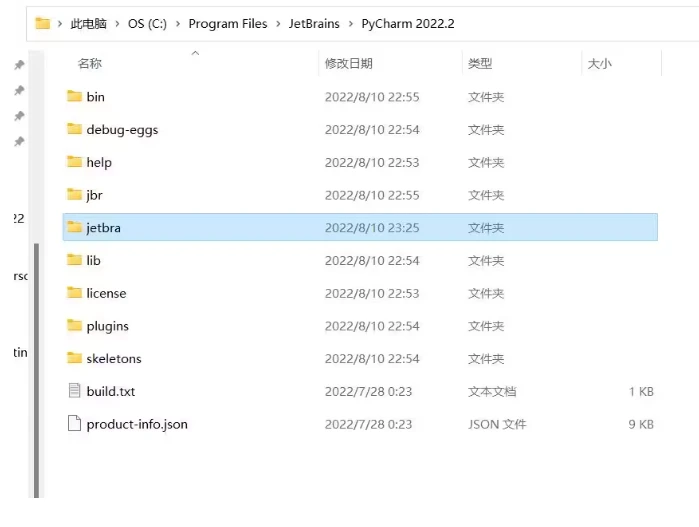Click the "jbr" folder name
Image resolution: width=699 pixels, height=527 pixels.
(94, 195)
